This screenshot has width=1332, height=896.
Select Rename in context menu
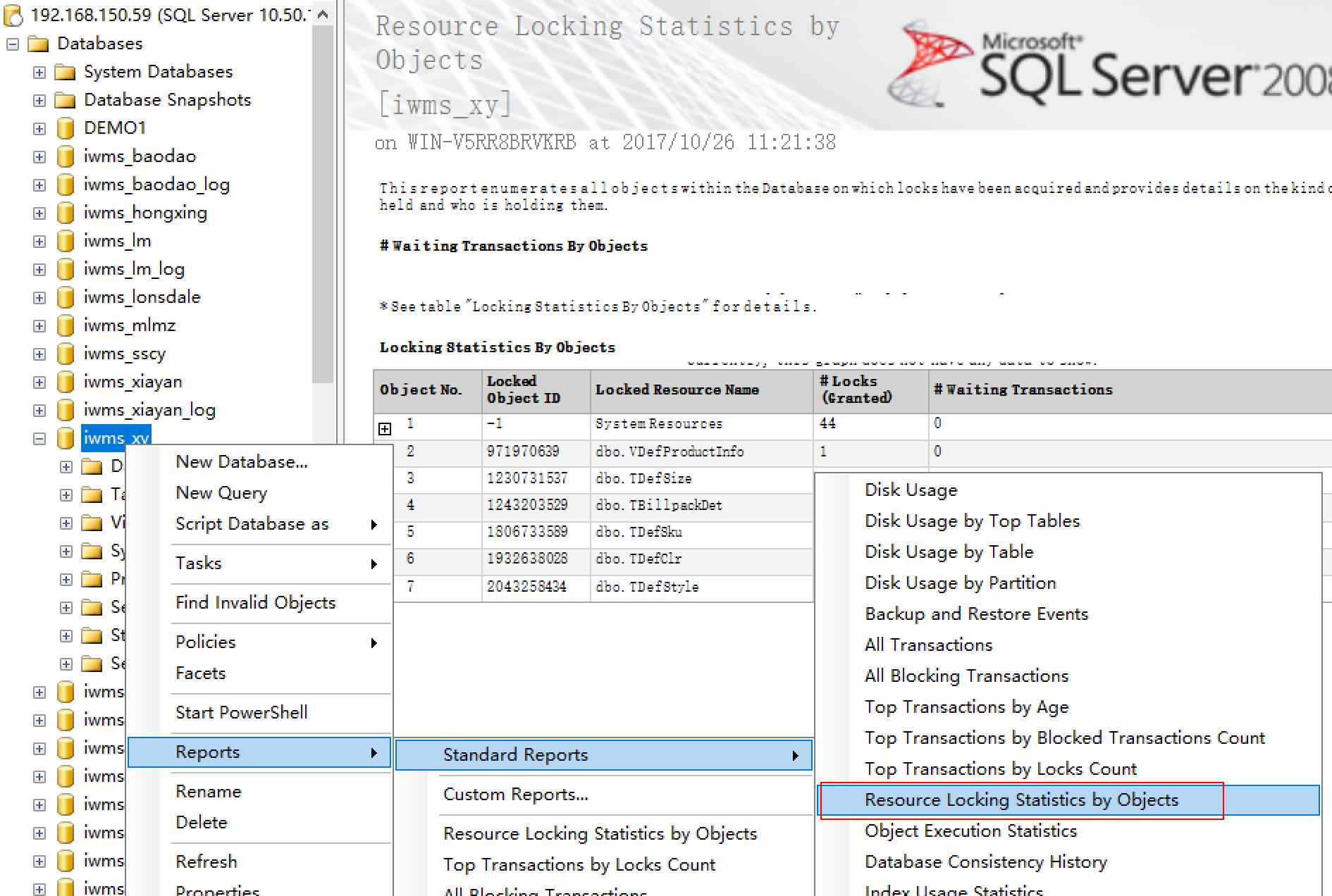260,792
